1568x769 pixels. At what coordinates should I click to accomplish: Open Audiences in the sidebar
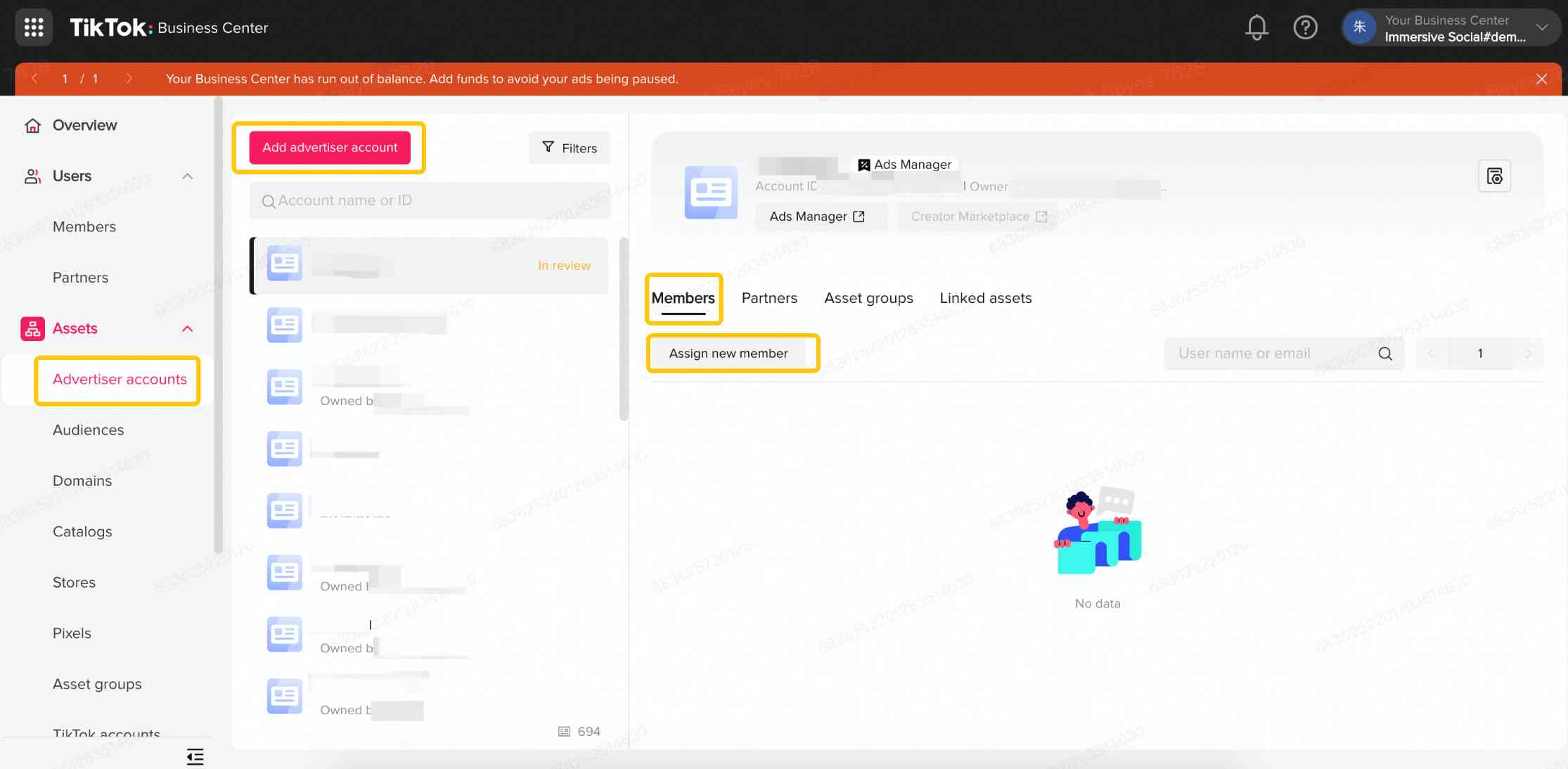coord(88,430)
